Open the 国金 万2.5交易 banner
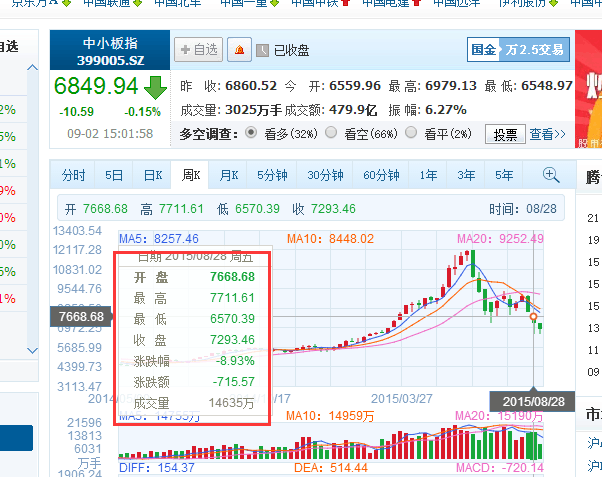Screen dimensions: 602x477 518,50
